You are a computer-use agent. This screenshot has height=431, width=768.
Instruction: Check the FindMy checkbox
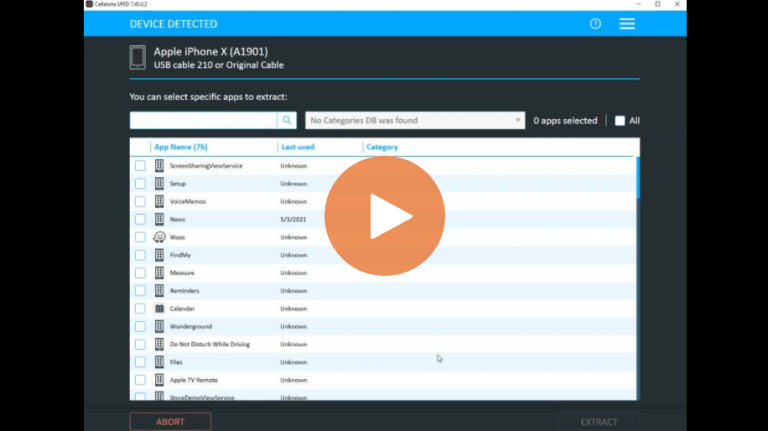click(140, 255)
